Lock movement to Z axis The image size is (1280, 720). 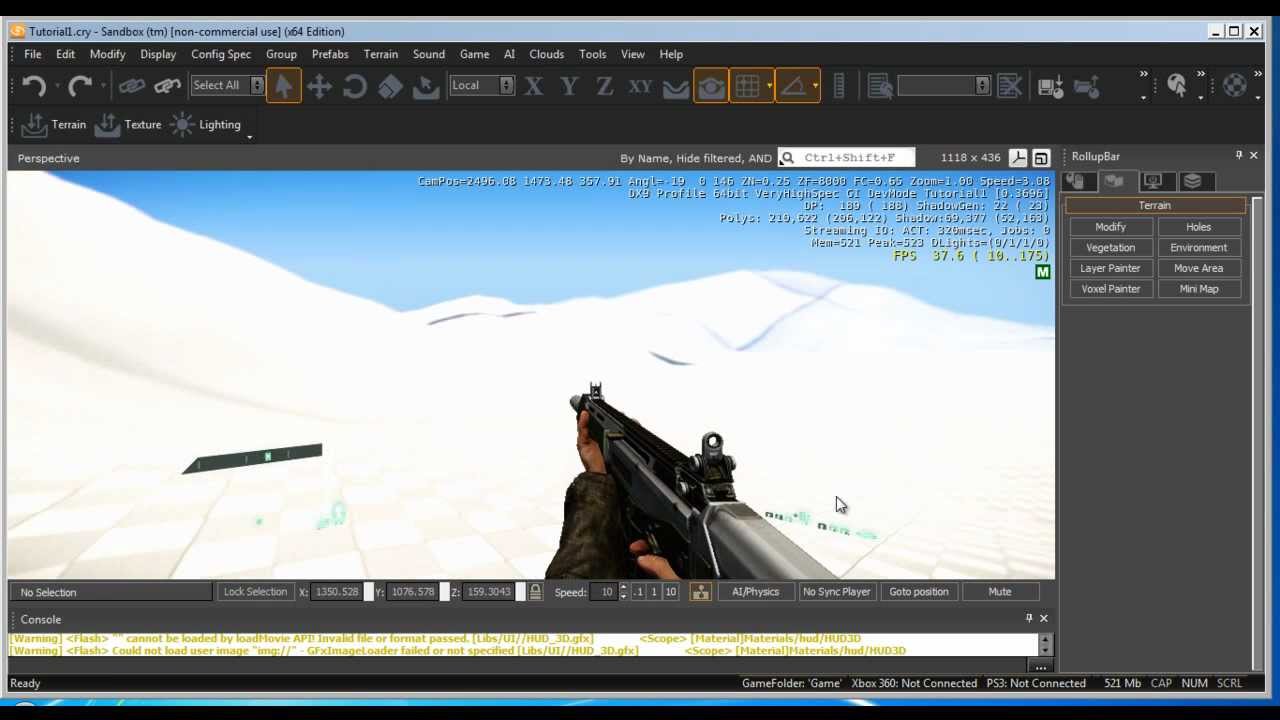[x=604, y=86]
